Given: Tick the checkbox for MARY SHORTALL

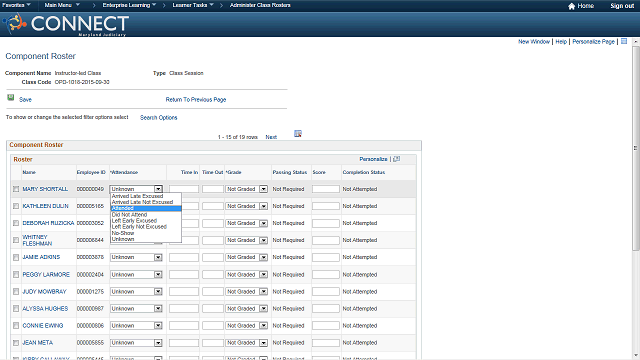Looking at the screenshot, I should pyautogui.click(x=16, y=189).
